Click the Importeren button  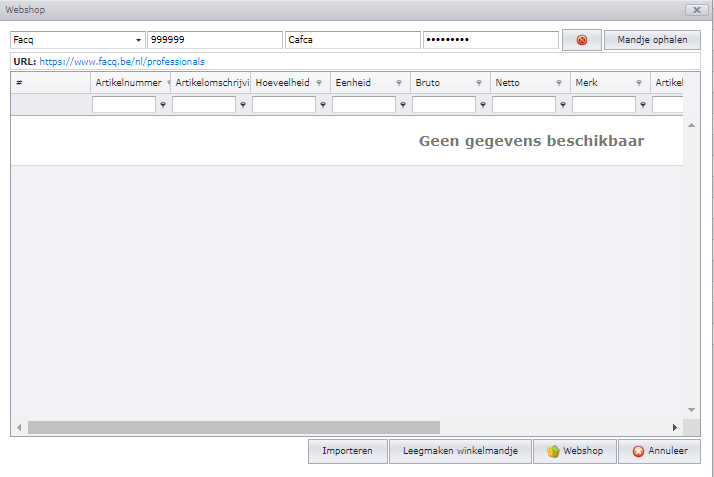[x=347, y=451]
